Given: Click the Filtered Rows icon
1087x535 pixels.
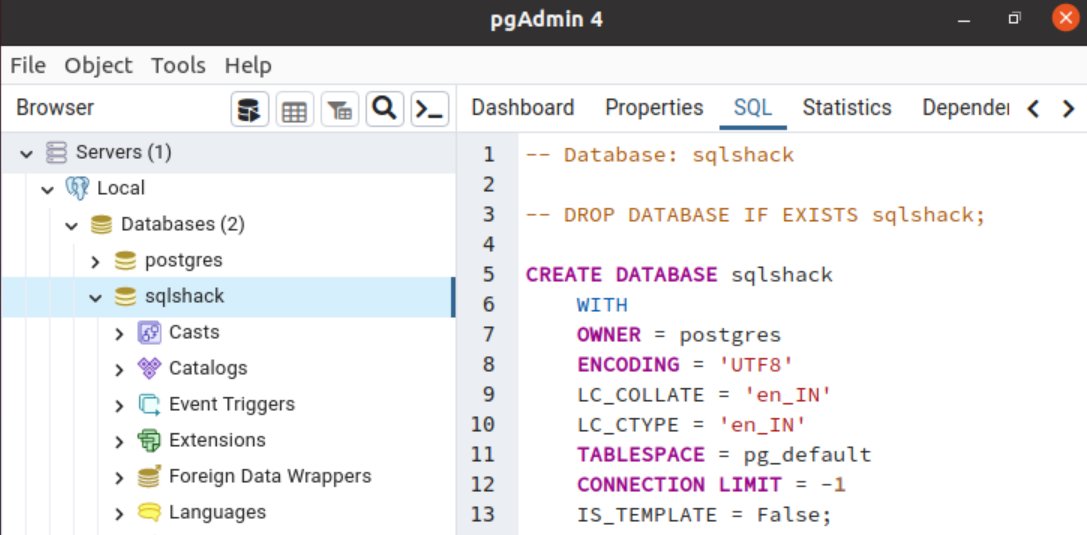Looking at the screenshot, I should point(340,109).
